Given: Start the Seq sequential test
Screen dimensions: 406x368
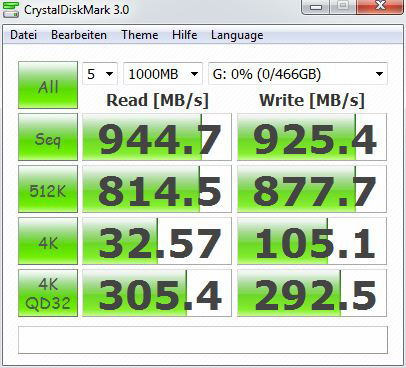Looking at the screenshot, I should [x=48, y=137].
